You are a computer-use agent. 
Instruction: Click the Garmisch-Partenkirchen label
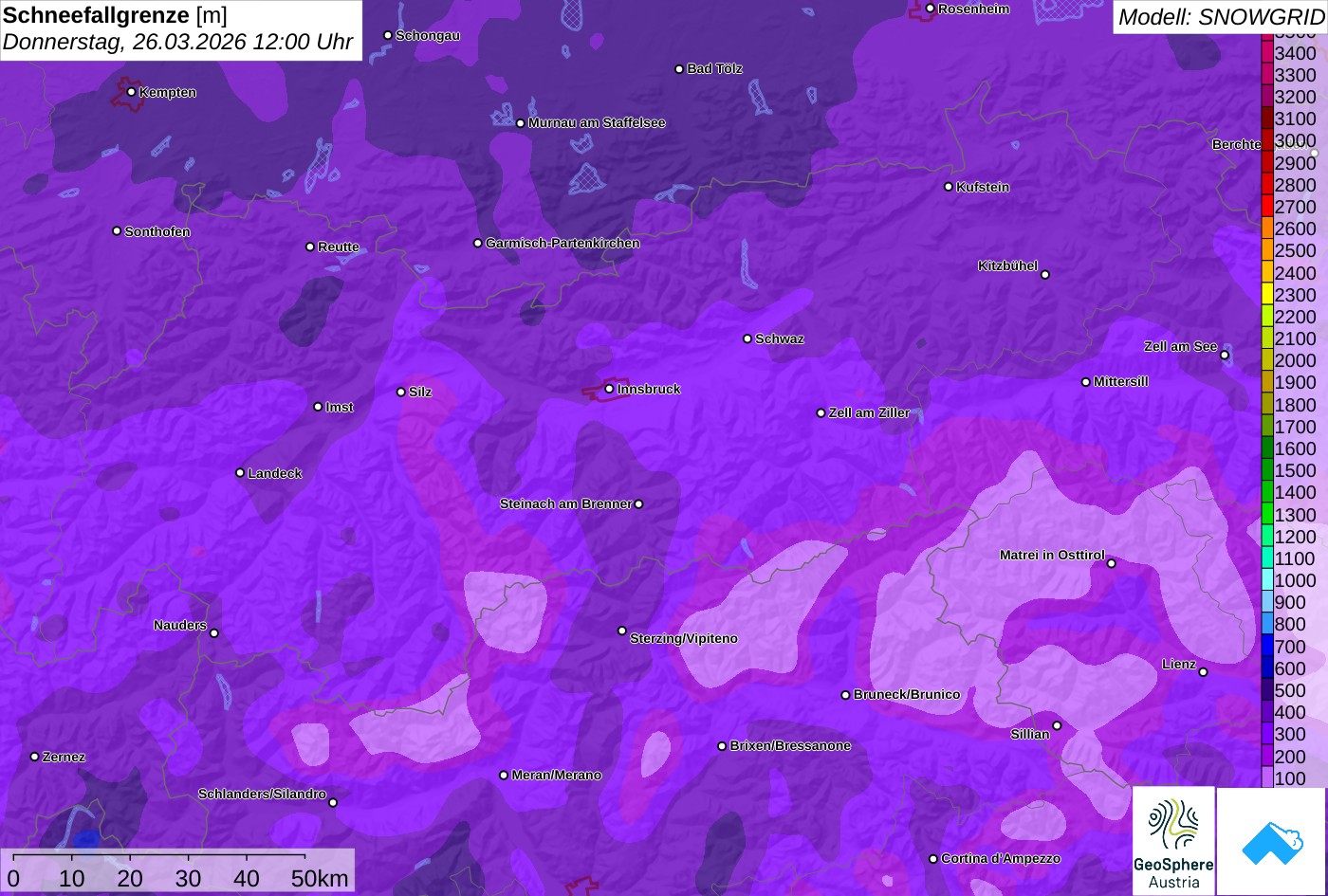(563, 244)
